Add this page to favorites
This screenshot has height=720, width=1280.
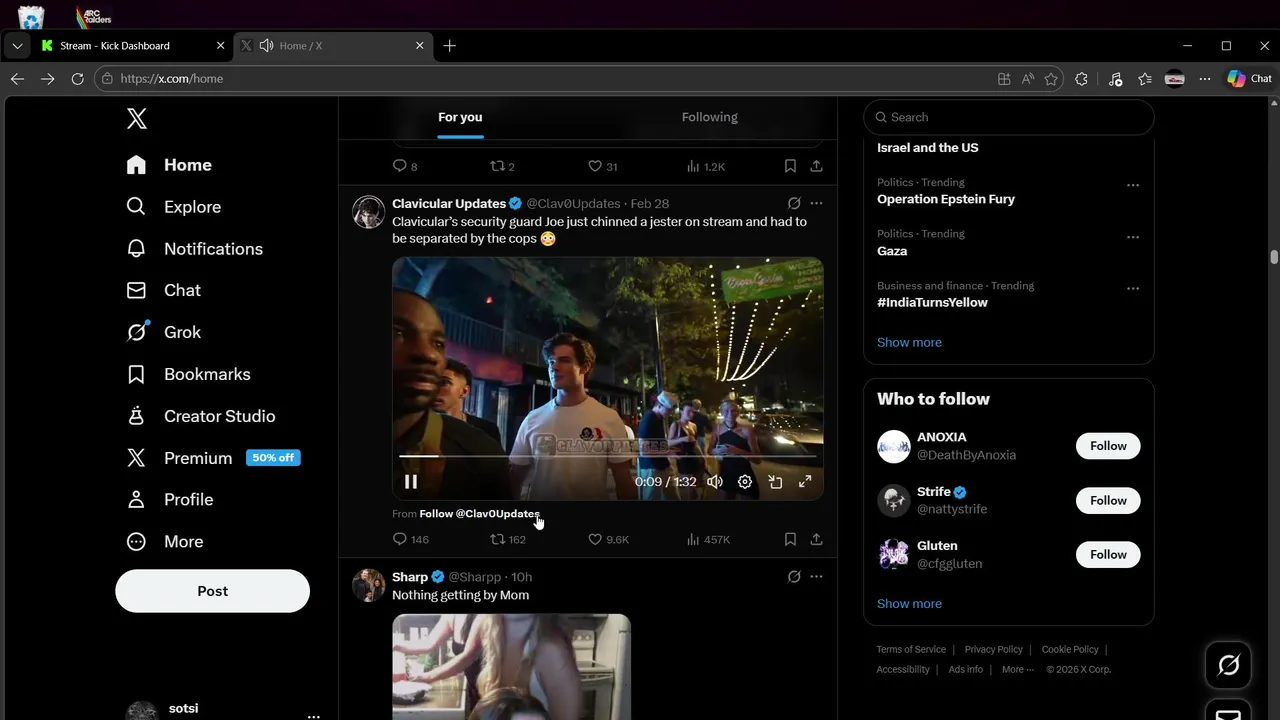point(1051,79)
